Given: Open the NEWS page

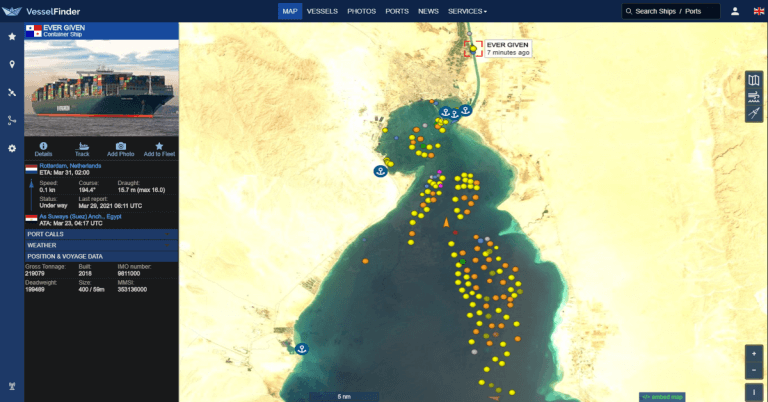Looking at the screenshot, I should pos(428,11).
